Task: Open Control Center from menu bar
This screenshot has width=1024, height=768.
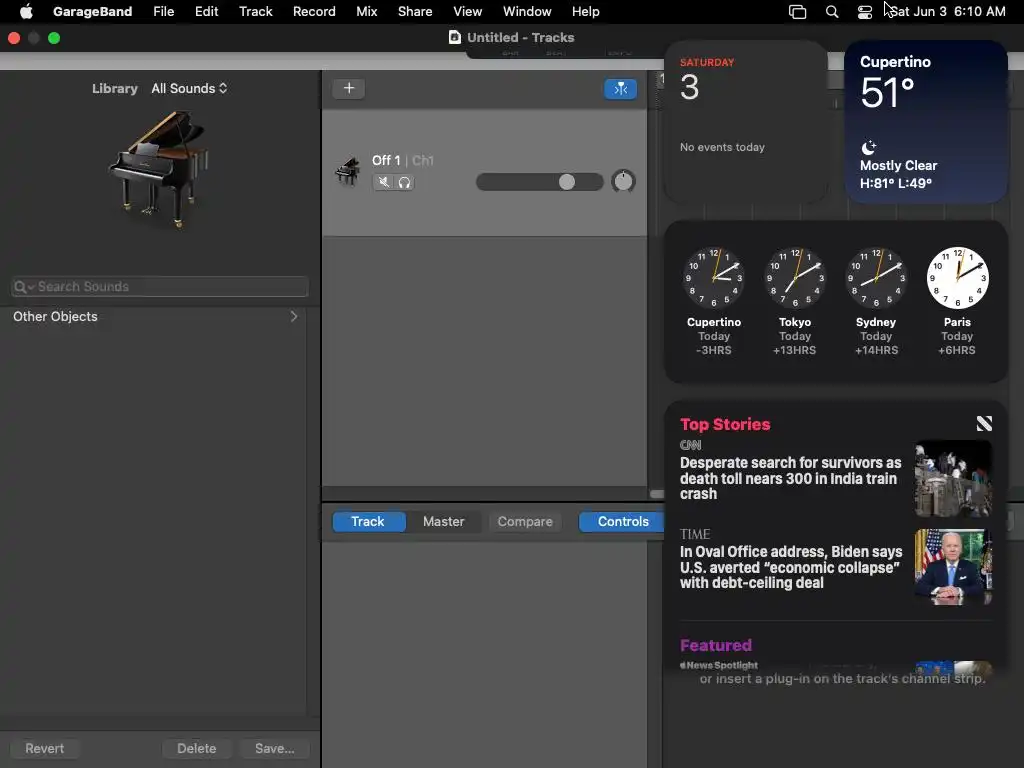Action: coord(864,12)
